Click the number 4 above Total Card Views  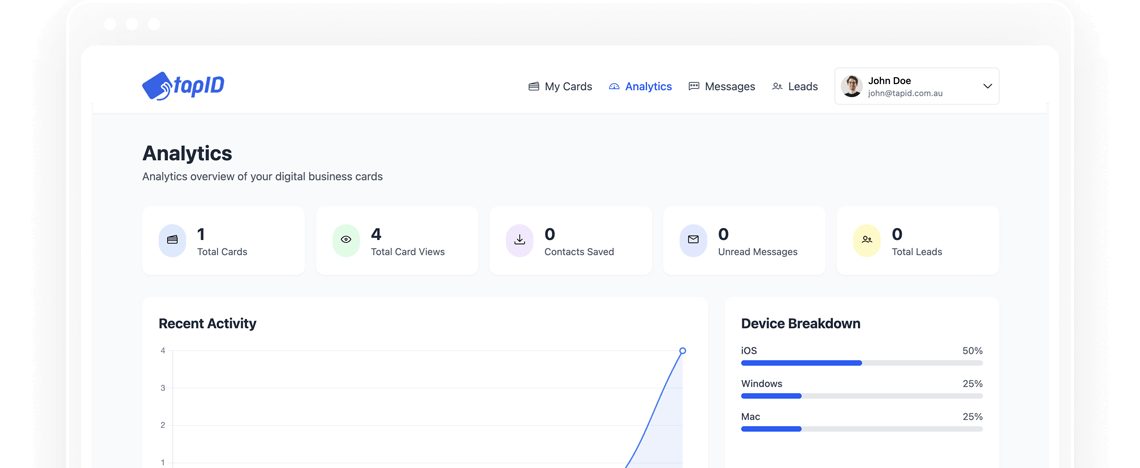[x=376, y=234]
